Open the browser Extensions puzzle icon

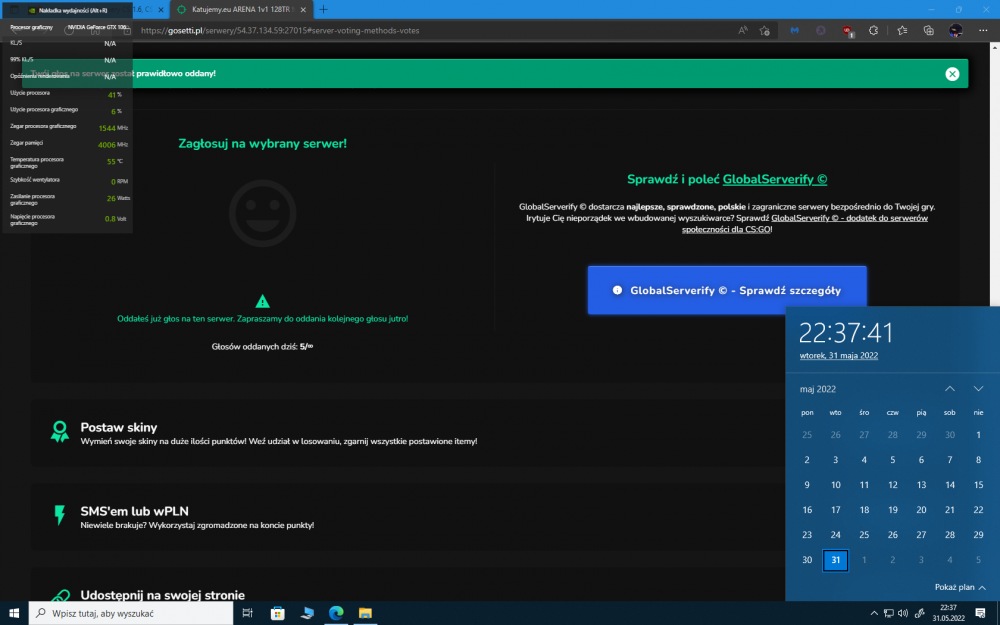point(873,30)
